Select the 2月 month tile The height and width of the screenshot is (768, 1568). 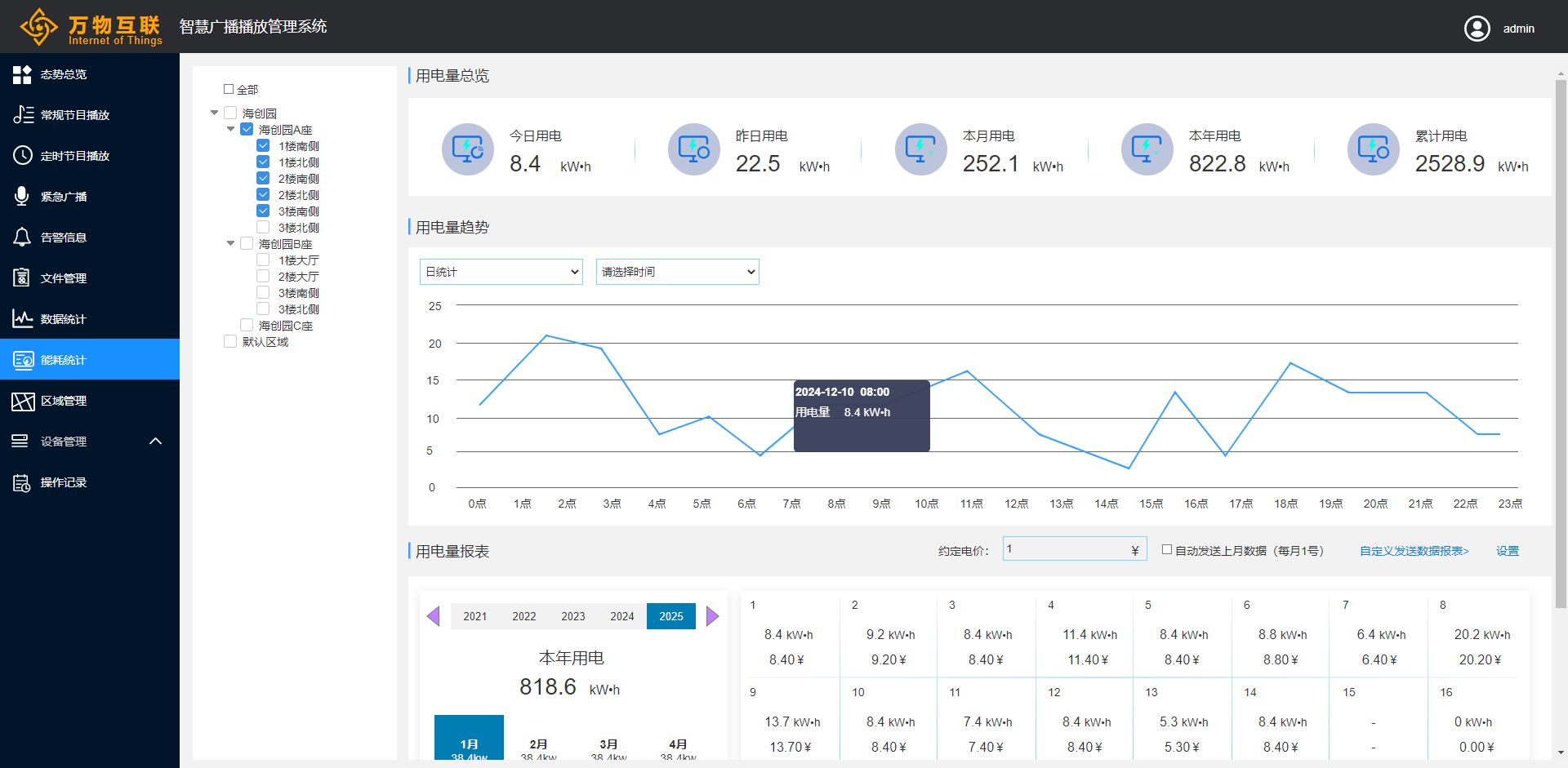538,739
